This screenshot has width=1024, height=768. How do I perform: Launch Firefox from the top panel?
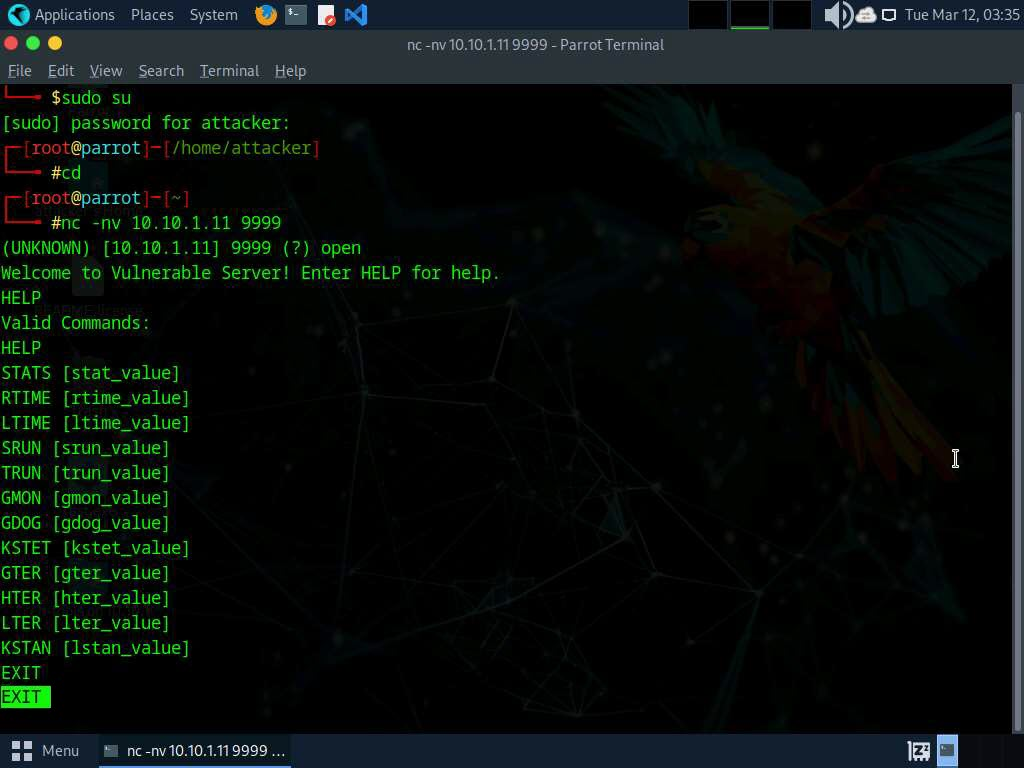(x=266, y=15)
